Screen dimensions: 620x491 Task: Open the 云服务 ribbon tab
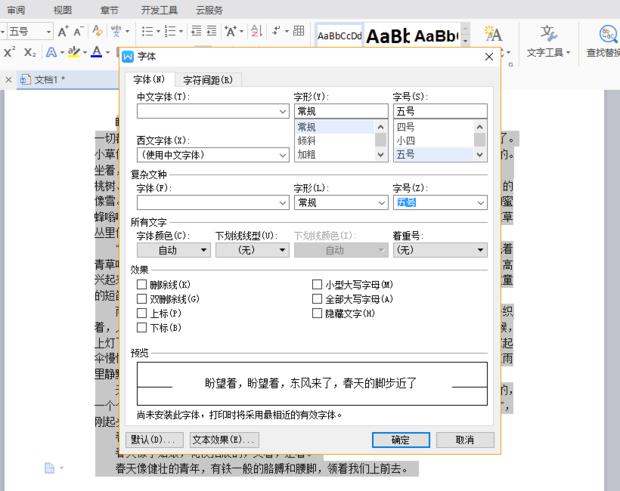[x=209, y=10]
